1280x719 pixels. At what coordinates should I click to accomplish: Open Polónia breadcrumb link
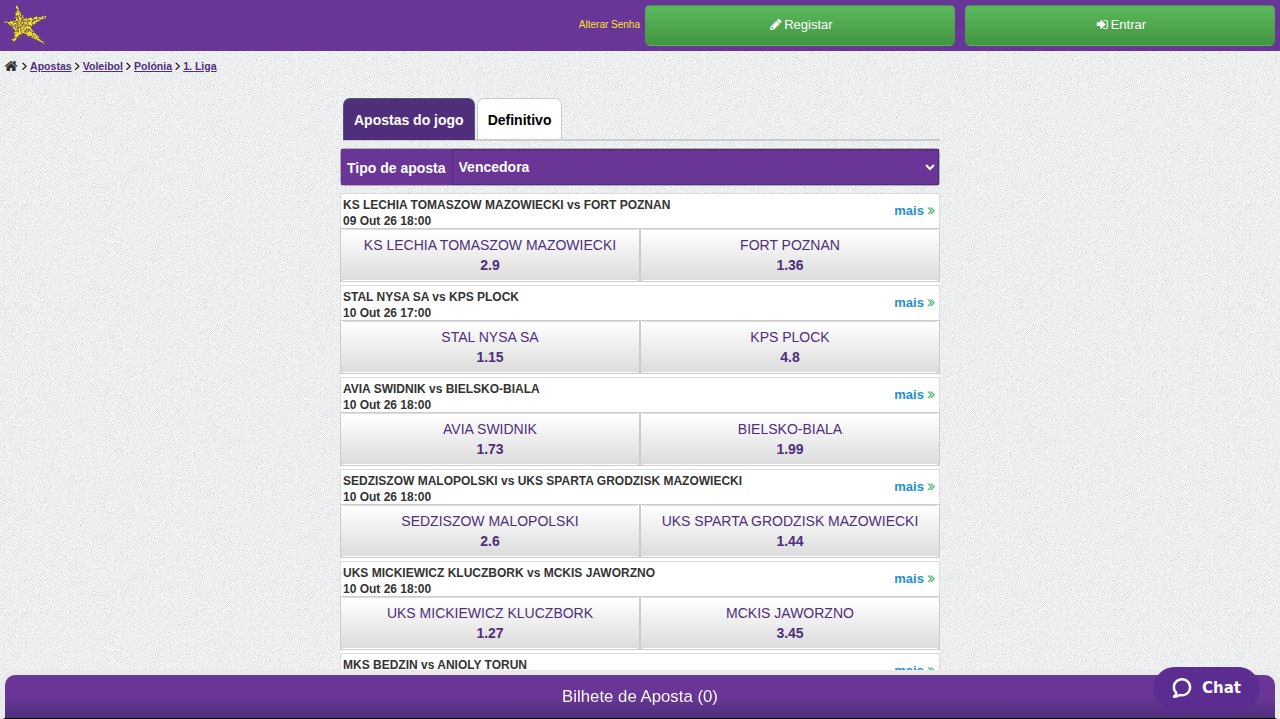[153, 66]
